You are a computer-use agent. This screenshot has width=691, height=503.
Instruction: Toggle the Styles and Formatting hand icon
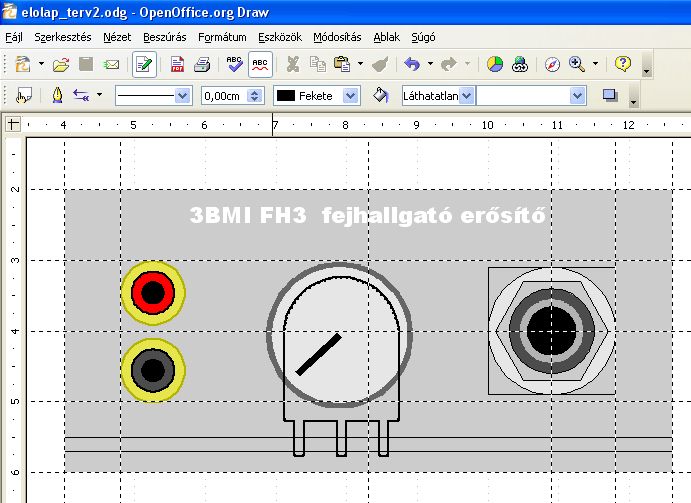23,96
